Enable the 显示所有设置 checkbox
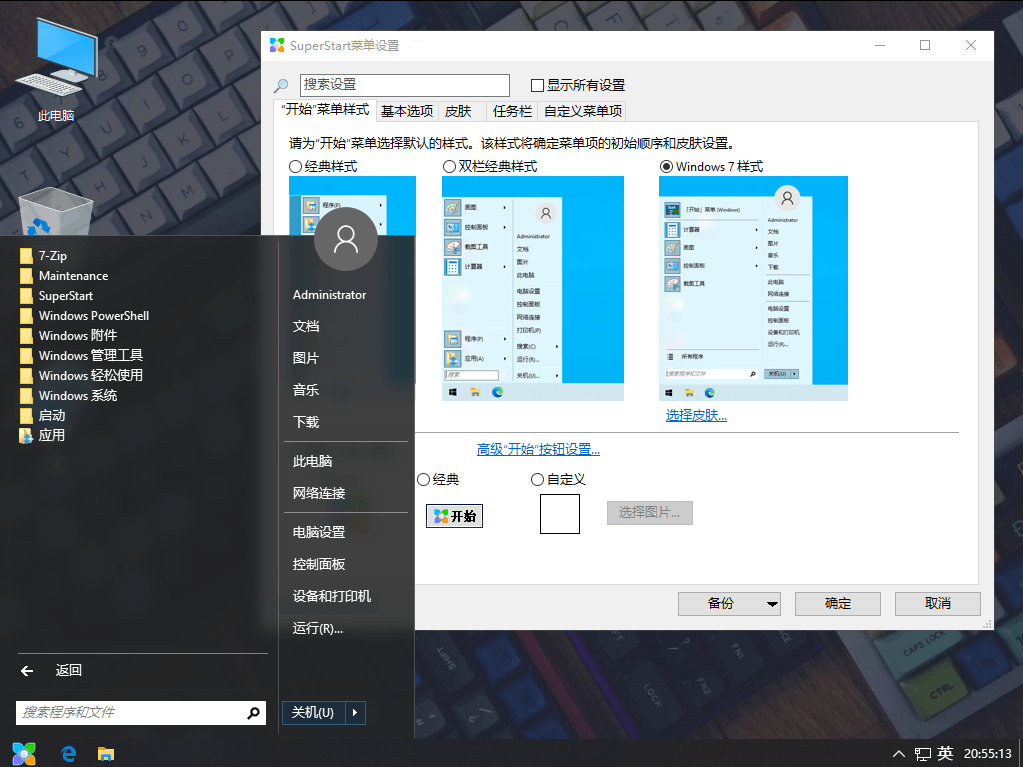This screenshot has height=767, width=1023. (538, 85)
